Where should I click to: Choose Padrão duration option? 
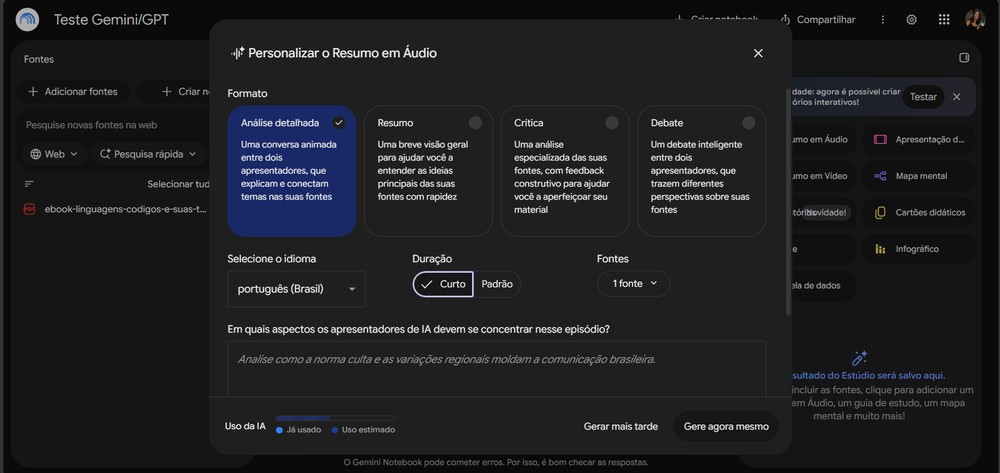(497, 284)
